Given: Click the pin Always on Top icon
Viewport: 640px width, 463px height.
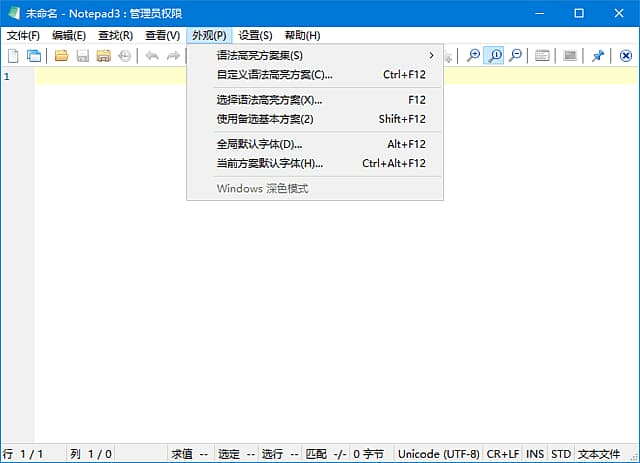Looking at the screenshot, I should [x=598, y=56].
